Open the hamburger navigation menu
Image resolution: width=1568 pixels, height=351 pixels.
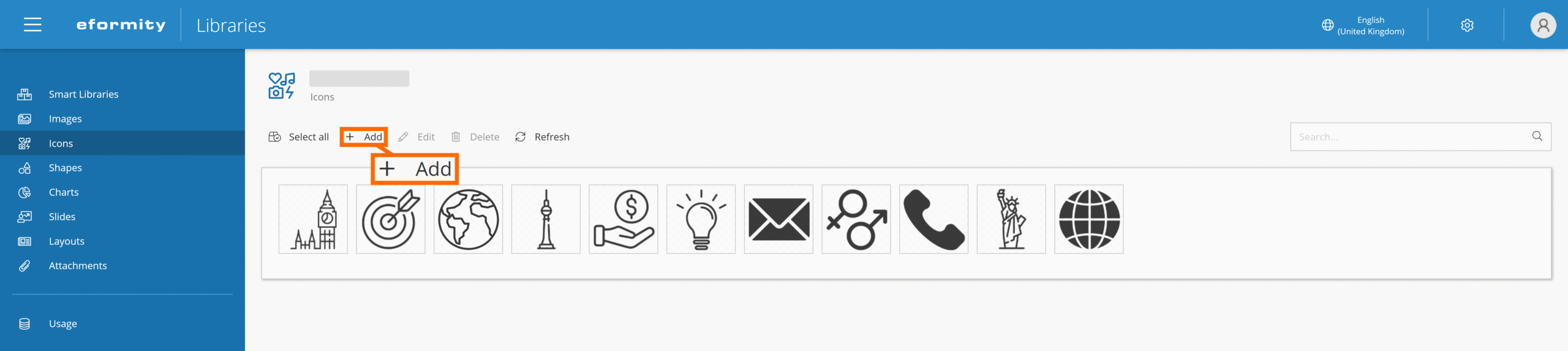point(32,25)
